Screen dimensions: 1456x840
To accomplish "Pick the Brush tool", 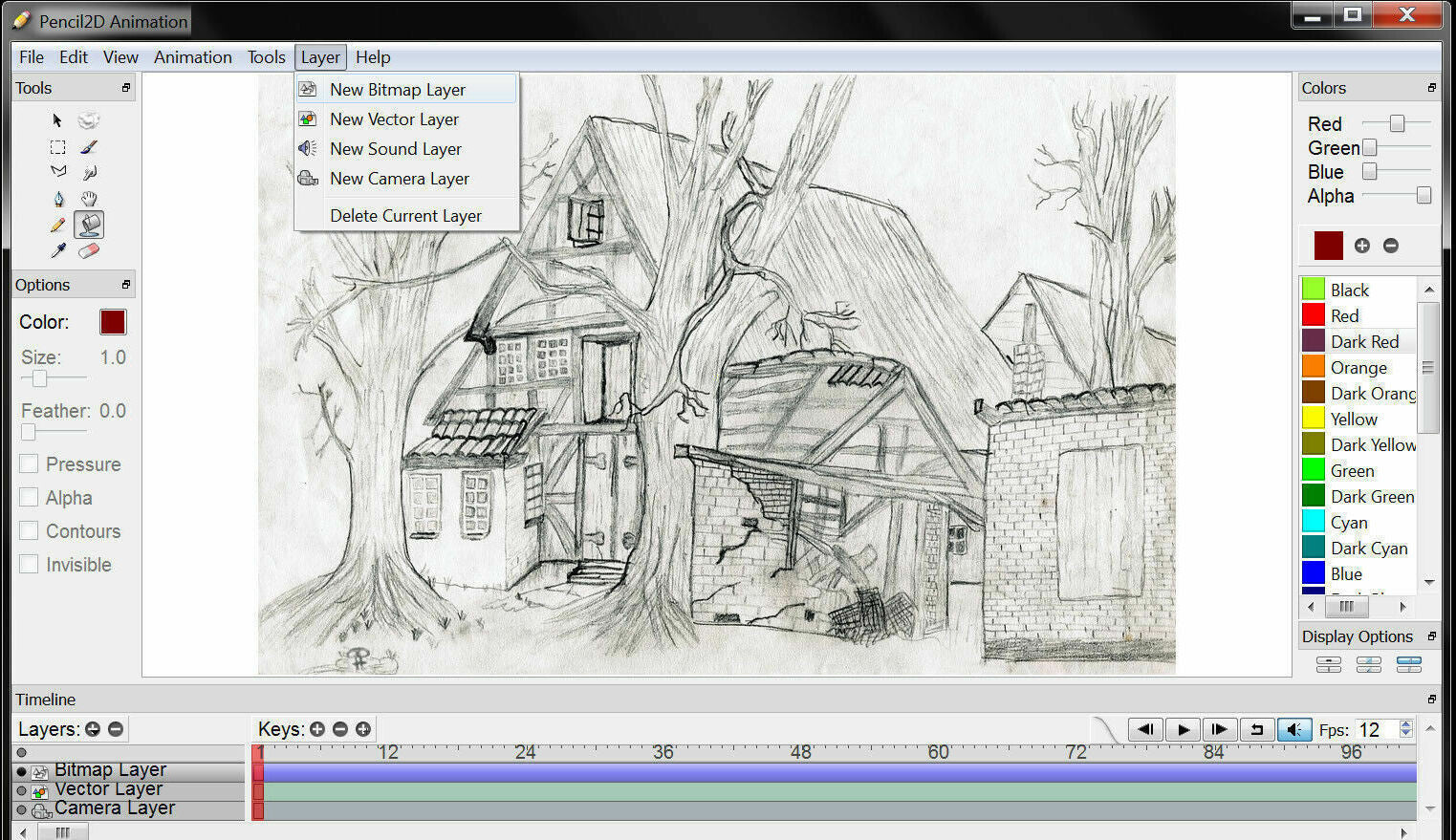I will [89, 147].
